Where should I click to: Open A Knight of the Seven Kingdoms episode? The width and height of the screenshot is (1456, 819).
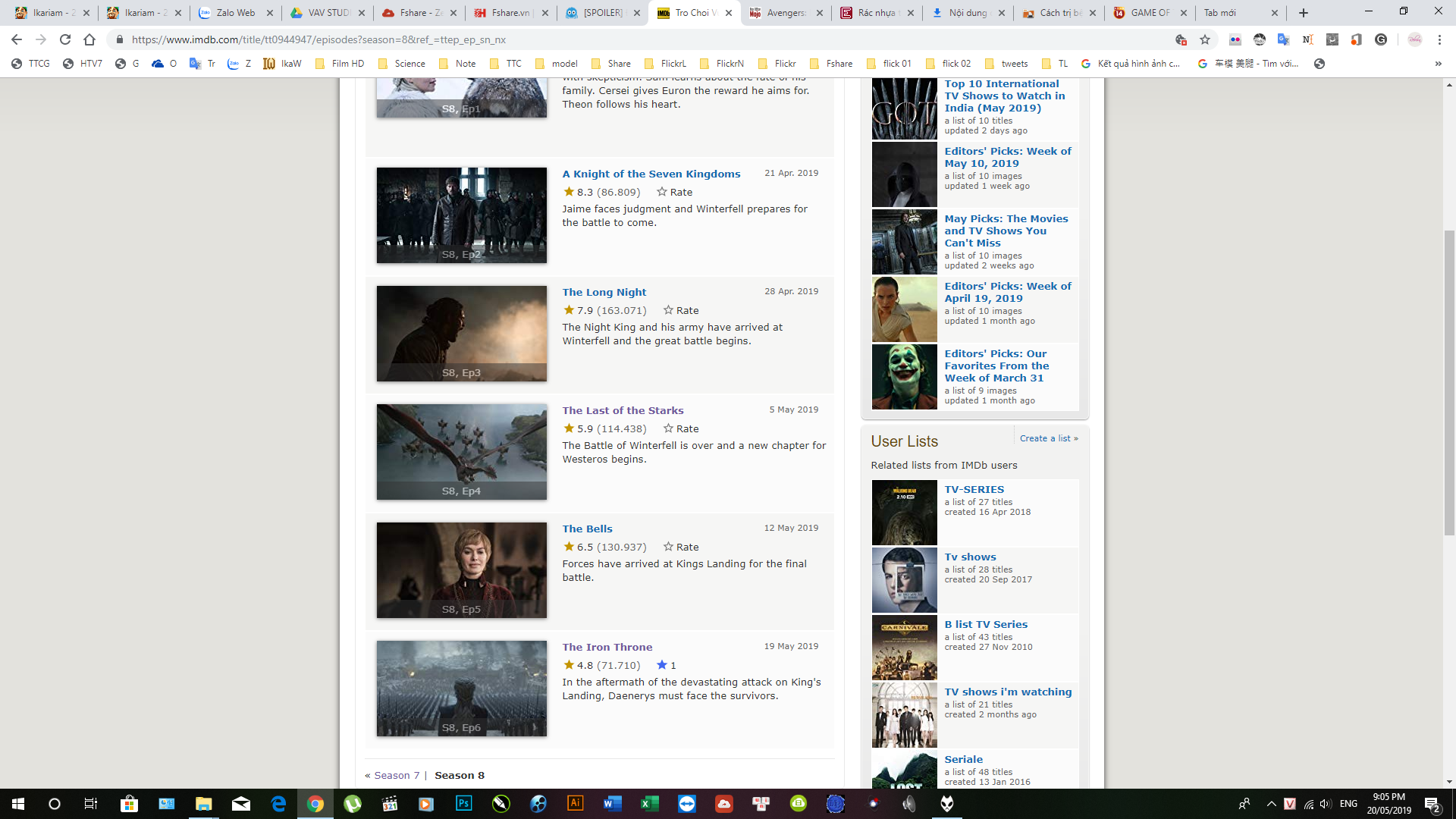[651, 174]
